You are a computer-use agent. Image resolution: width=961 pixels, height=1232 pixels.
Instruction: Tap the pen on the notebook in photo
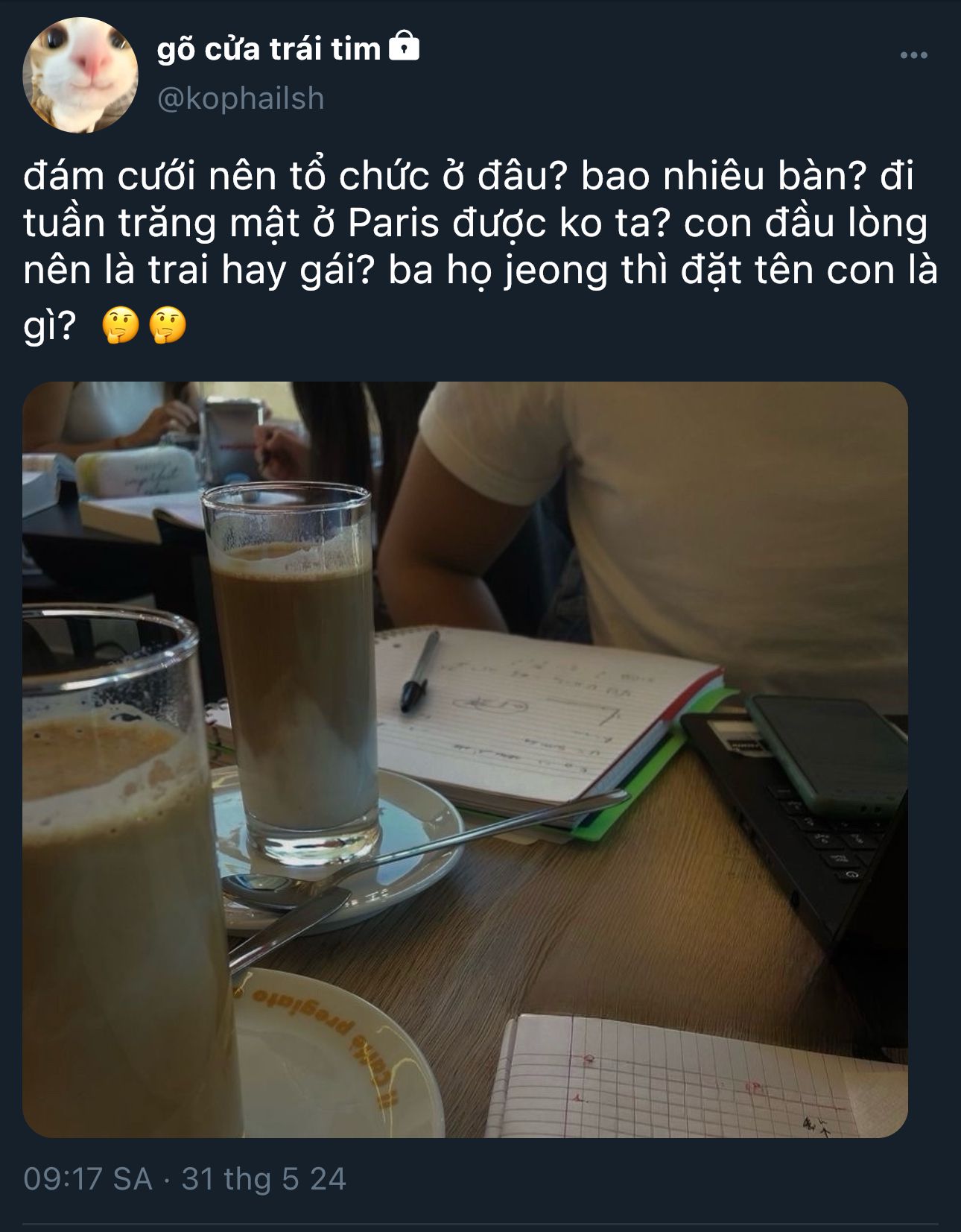(419, 671)
